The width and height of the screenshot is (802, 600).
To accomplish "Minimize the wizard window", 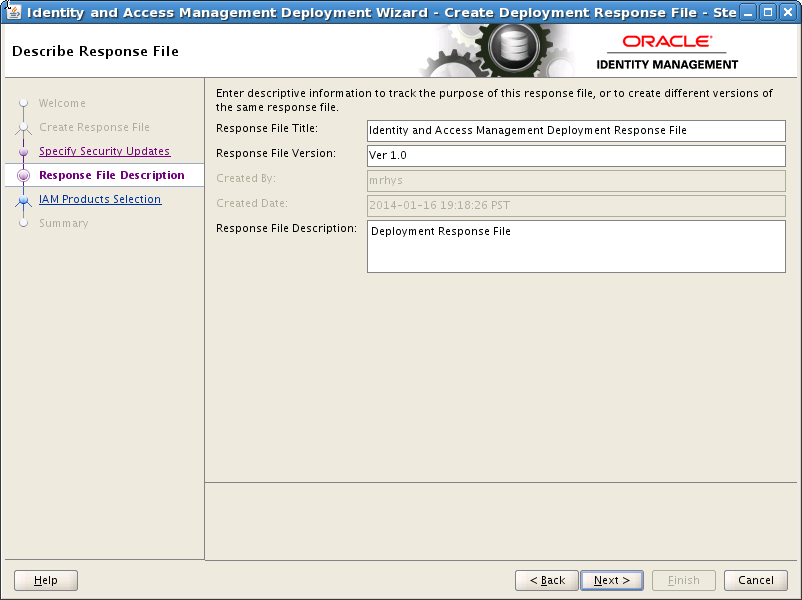I will click(x=748, y=12).
